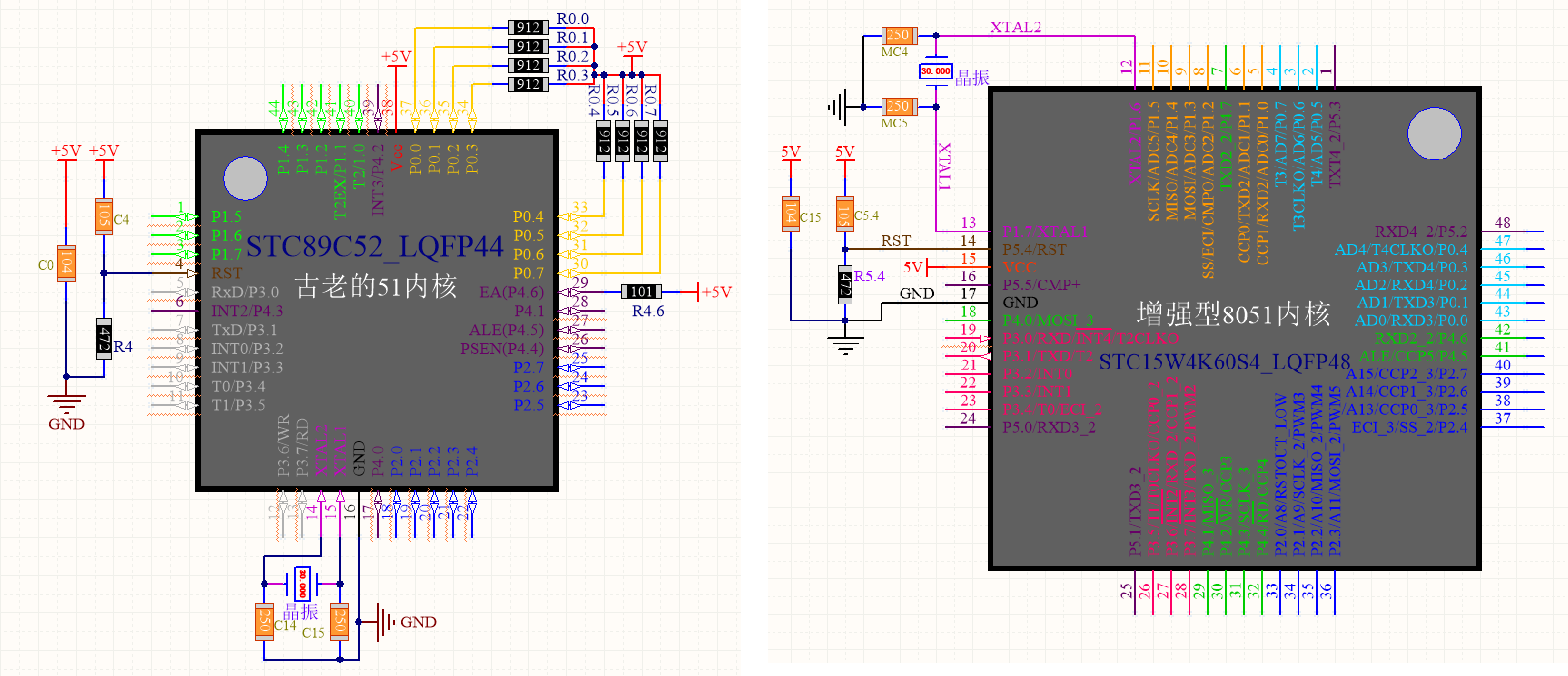
Task: Click the ECI_3/SS_2/P2.4 pin label
Action: [x=1409, y=428]
